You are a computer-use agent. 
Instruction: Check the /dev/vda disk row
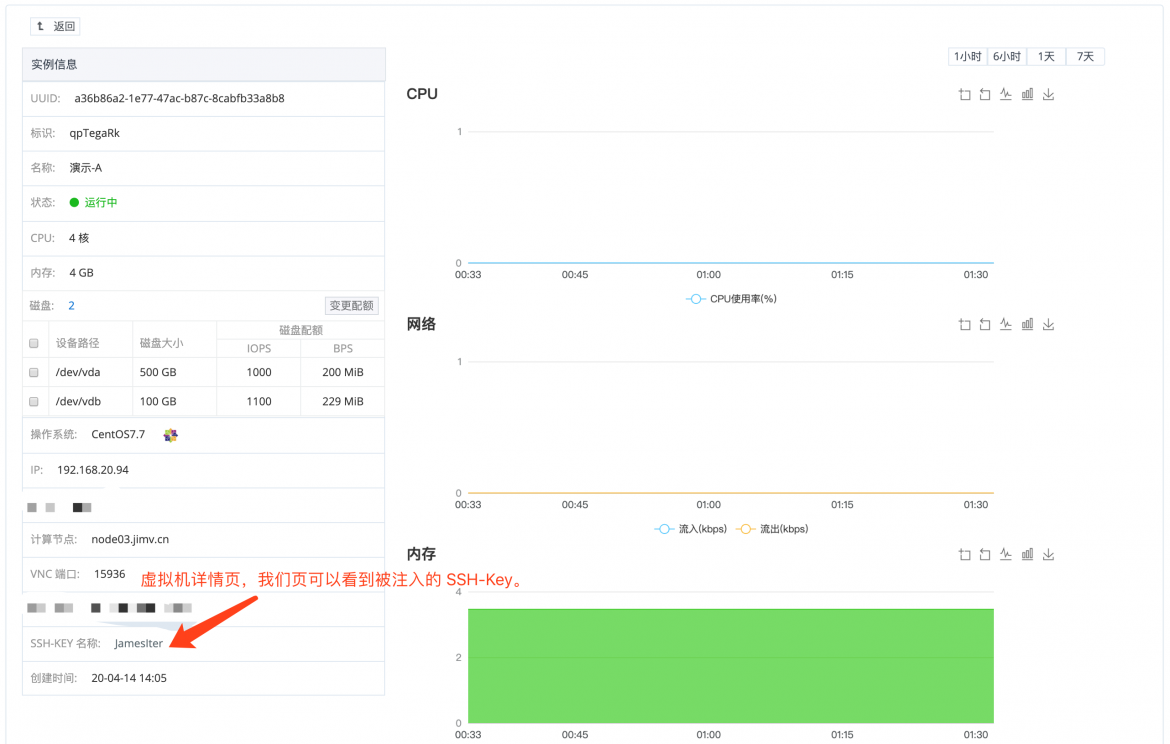[34, 372]
